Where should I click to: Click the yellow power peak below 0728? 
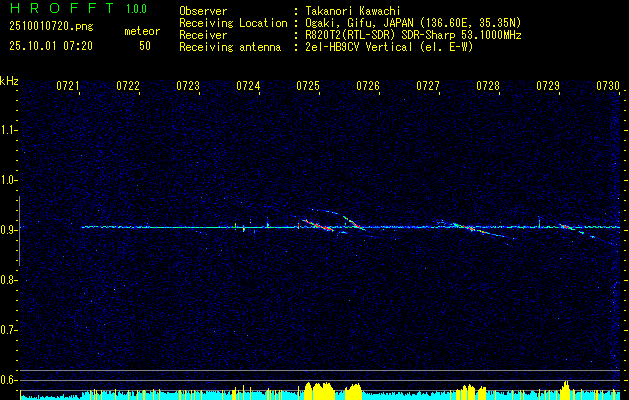(x=472, y=392)
